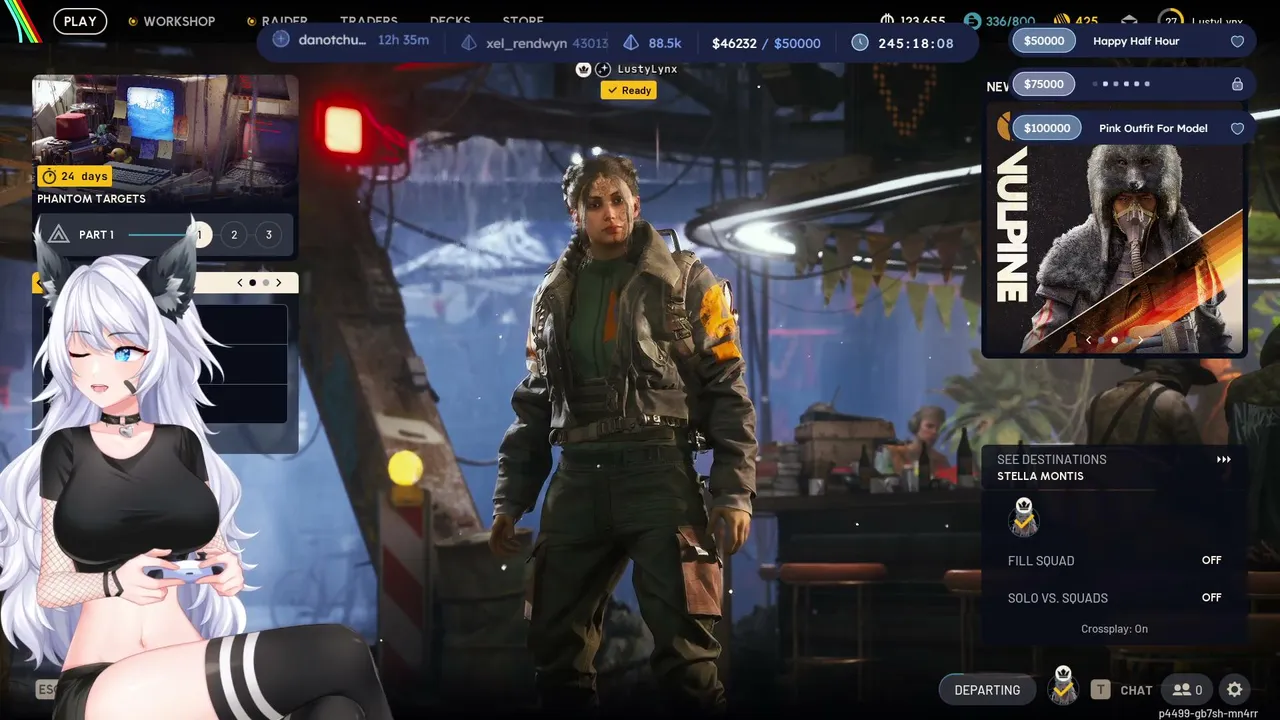Select the party member avatar under Stella Montis
The image size is (1280, 720).
pos(1023,517)
